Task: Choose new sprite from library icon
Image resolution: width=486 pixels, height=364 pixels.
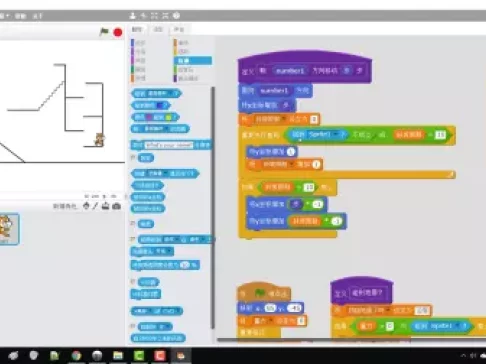Action: point(86,206)
